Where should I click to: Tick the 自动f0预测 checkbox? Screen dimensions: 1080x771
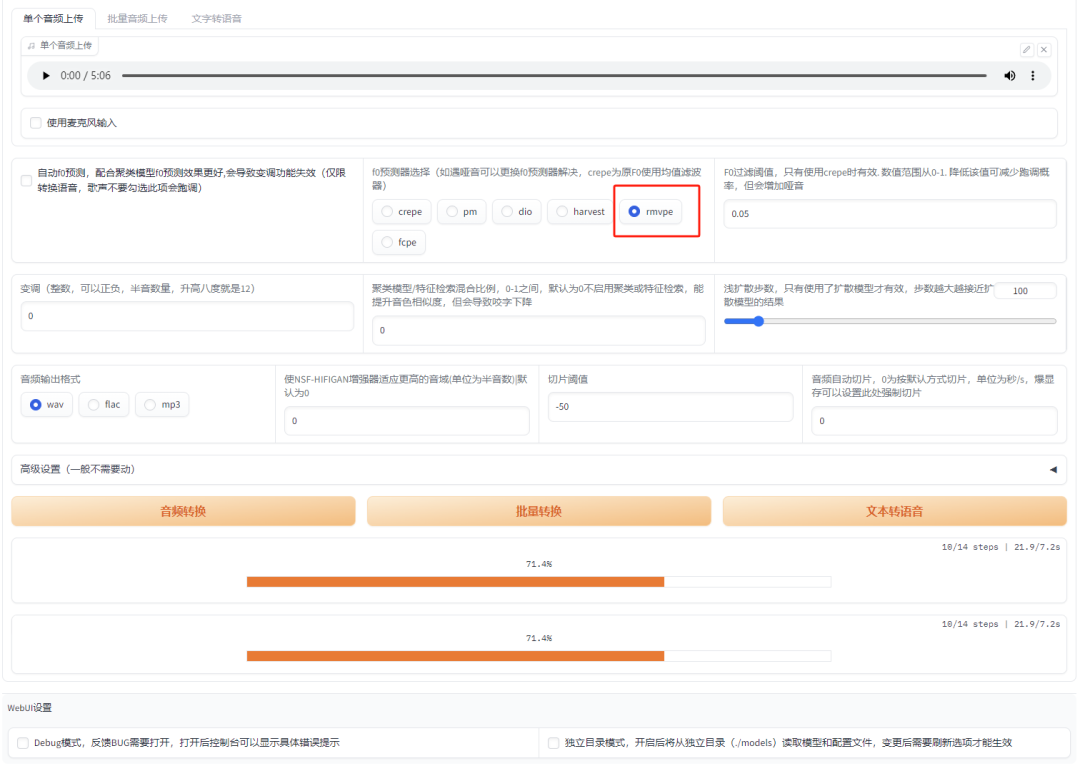tap(26, 181)
